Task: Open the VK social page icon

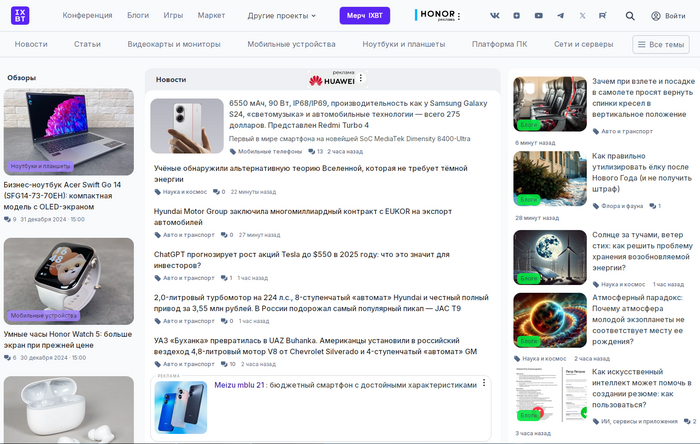Action: coord(495,16)
